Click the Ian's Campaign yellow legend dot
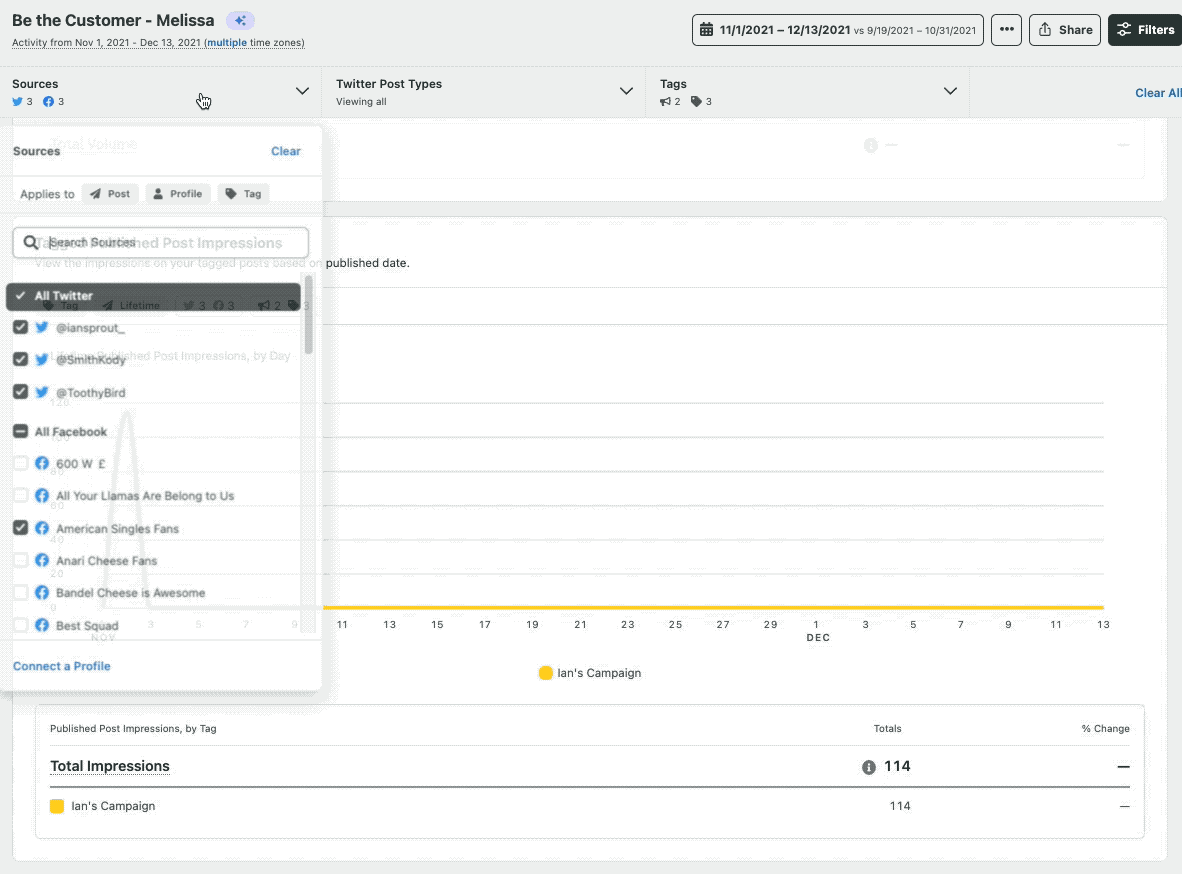 [x=546, y=673]
